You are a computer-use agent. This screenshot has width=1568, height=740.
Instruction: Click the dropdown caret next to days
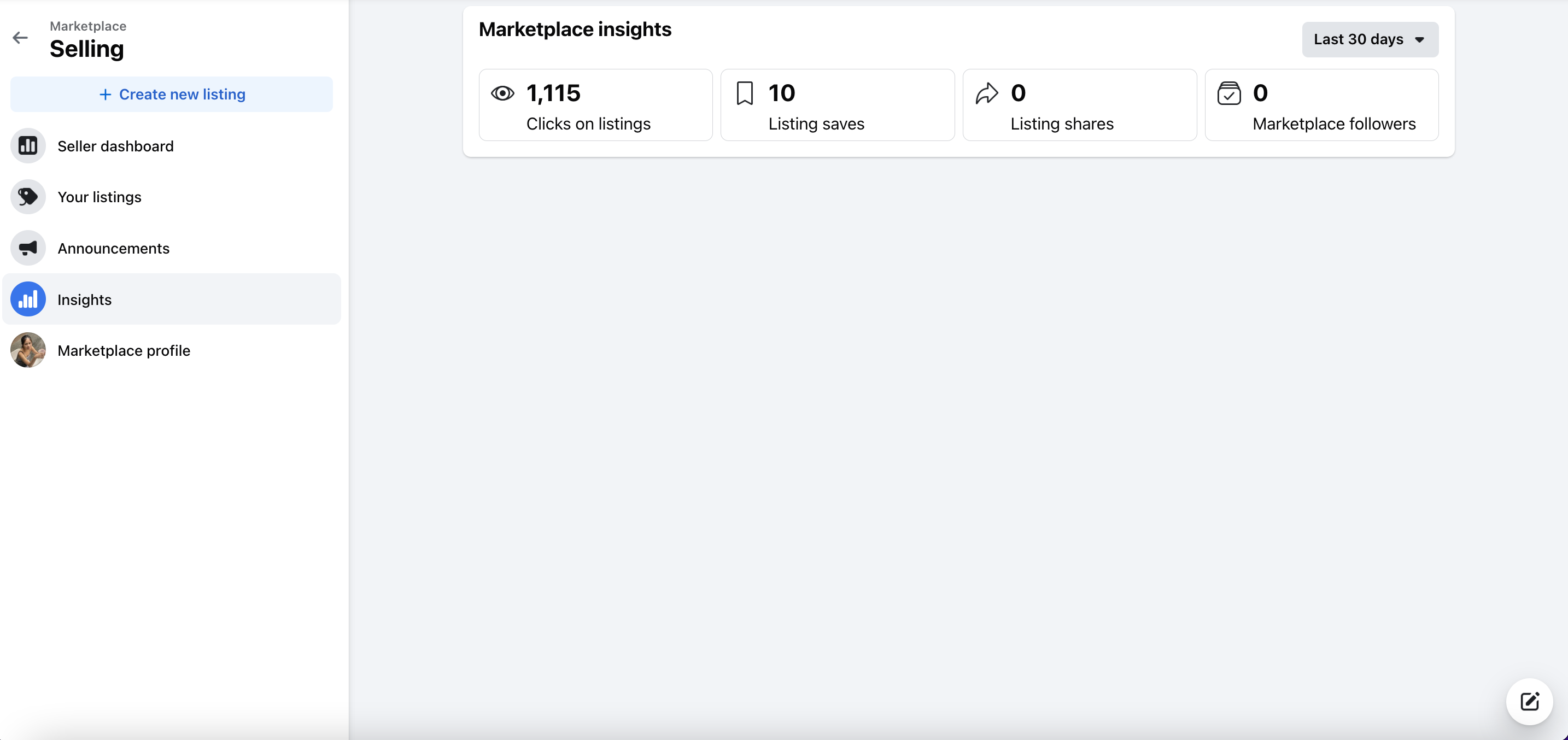(1419, 40)
